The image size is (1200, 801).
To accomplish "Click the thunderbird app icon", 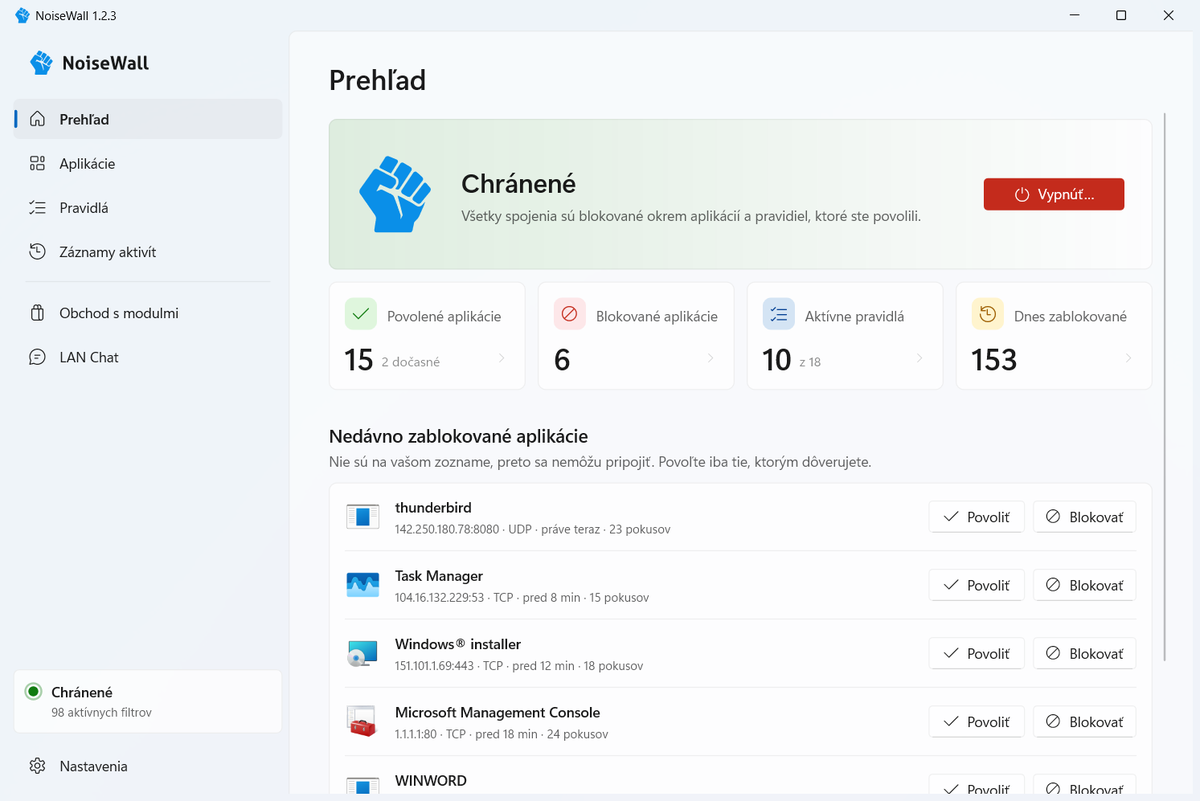I will 363,517.
